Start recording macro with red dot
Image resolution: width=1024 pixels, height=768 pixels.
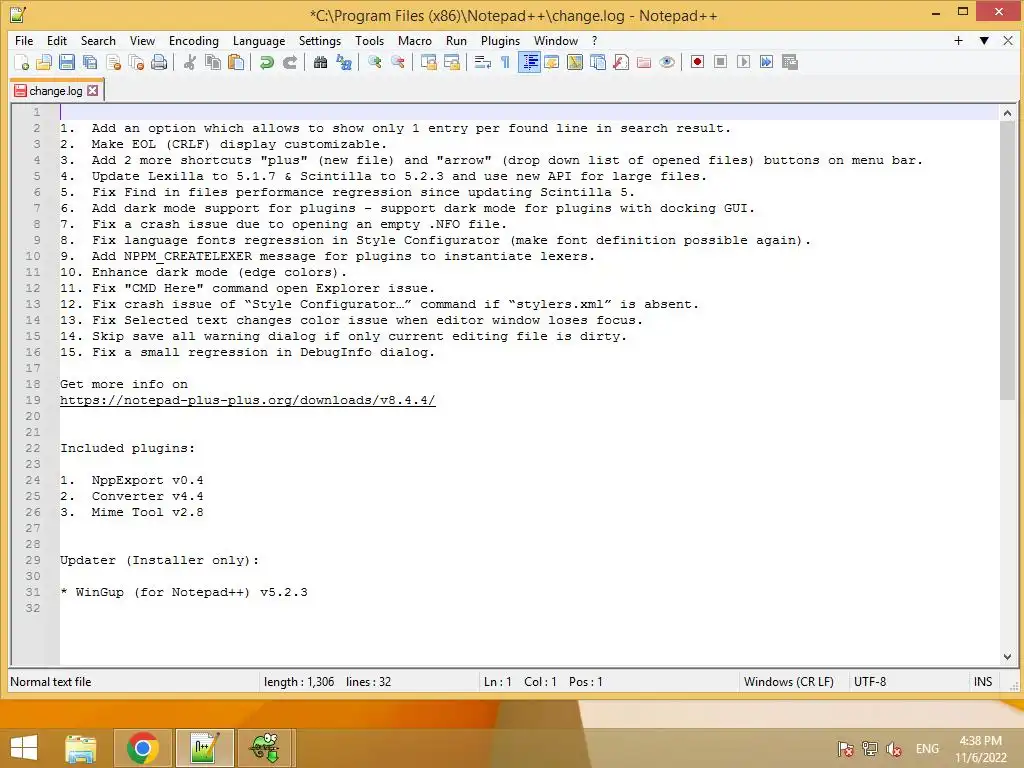coord(697,62)
